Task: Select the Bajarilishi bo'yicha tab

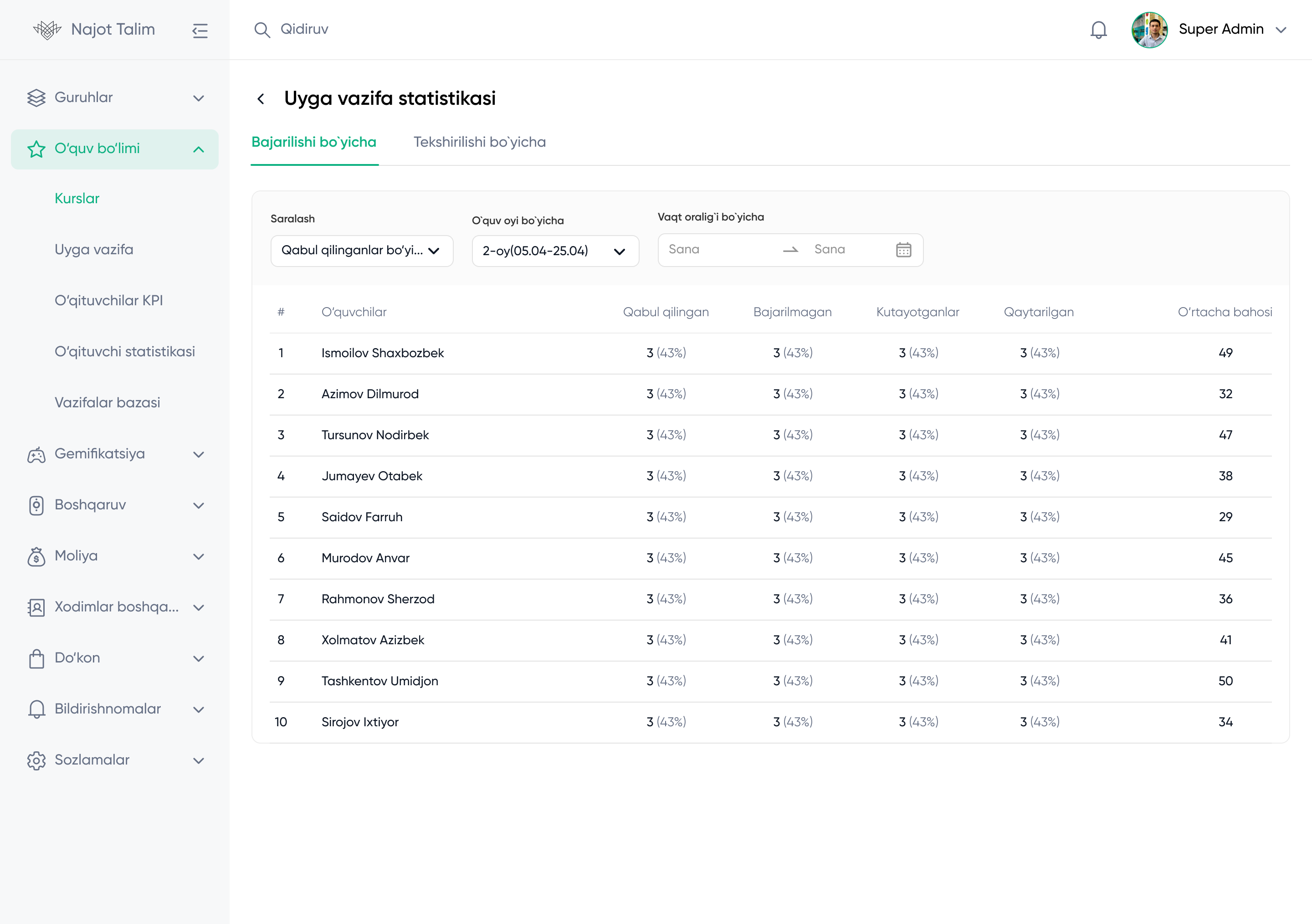Action: click(314, 142)
